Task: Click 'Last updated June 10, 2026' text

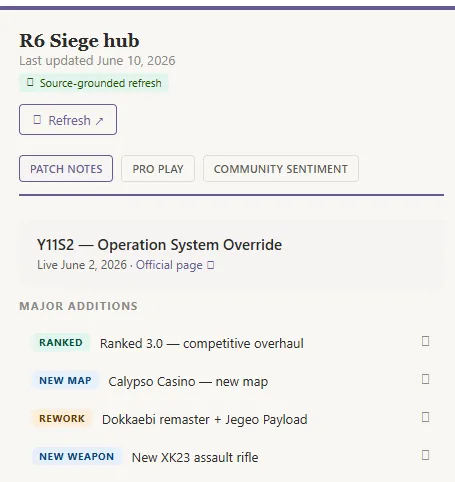Action: click(97, 61)
